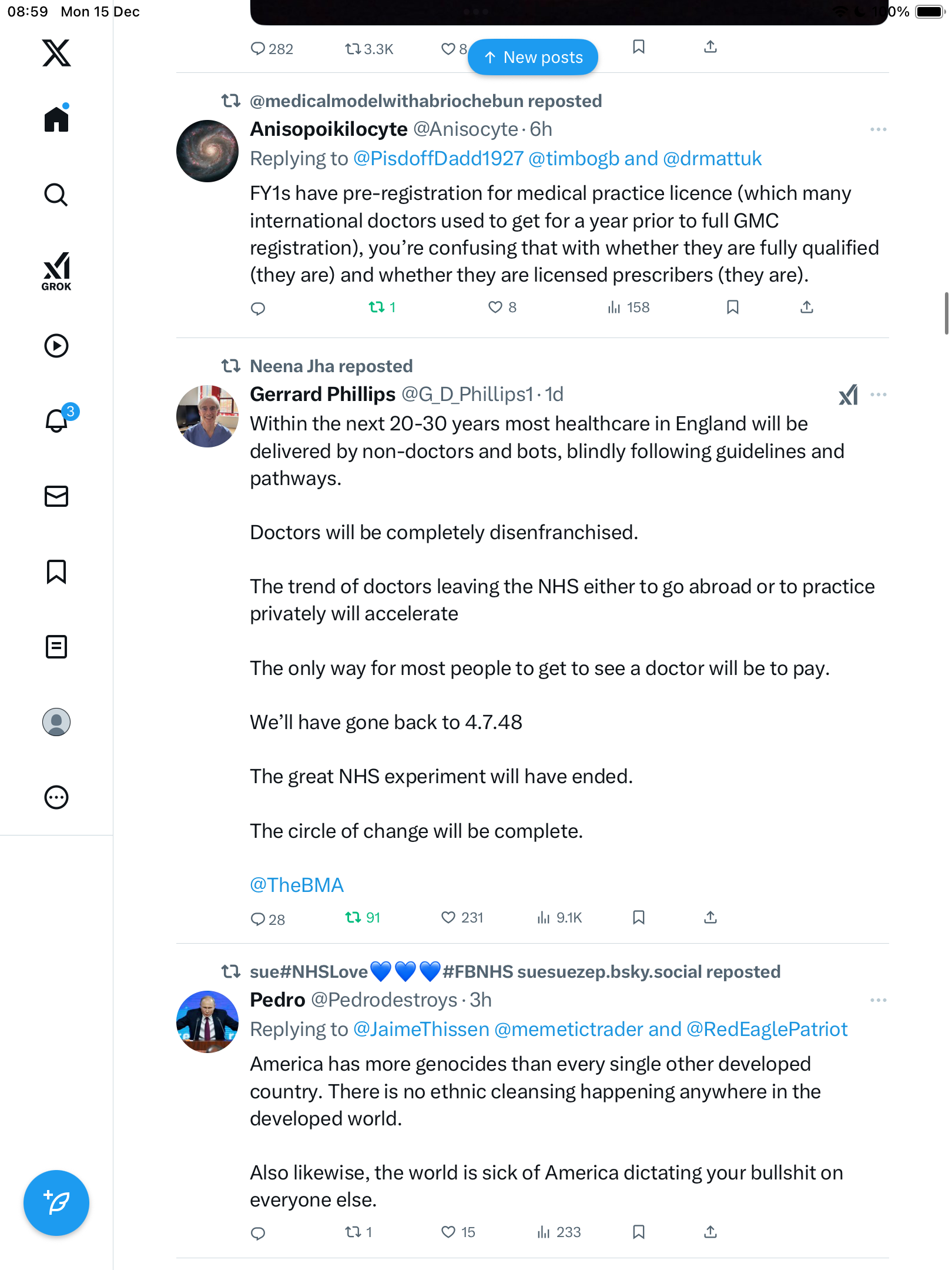Open Bookmarks from the sidebar

[x=56, y=571]
